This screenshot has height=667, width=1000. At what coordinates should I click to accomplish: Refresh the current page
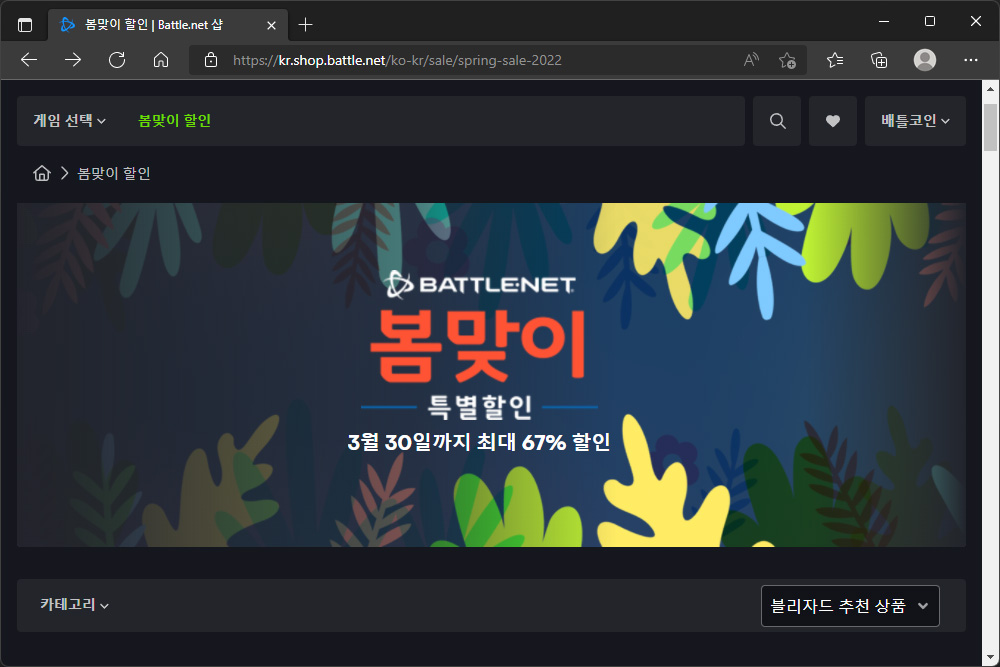tap(117, 60)
